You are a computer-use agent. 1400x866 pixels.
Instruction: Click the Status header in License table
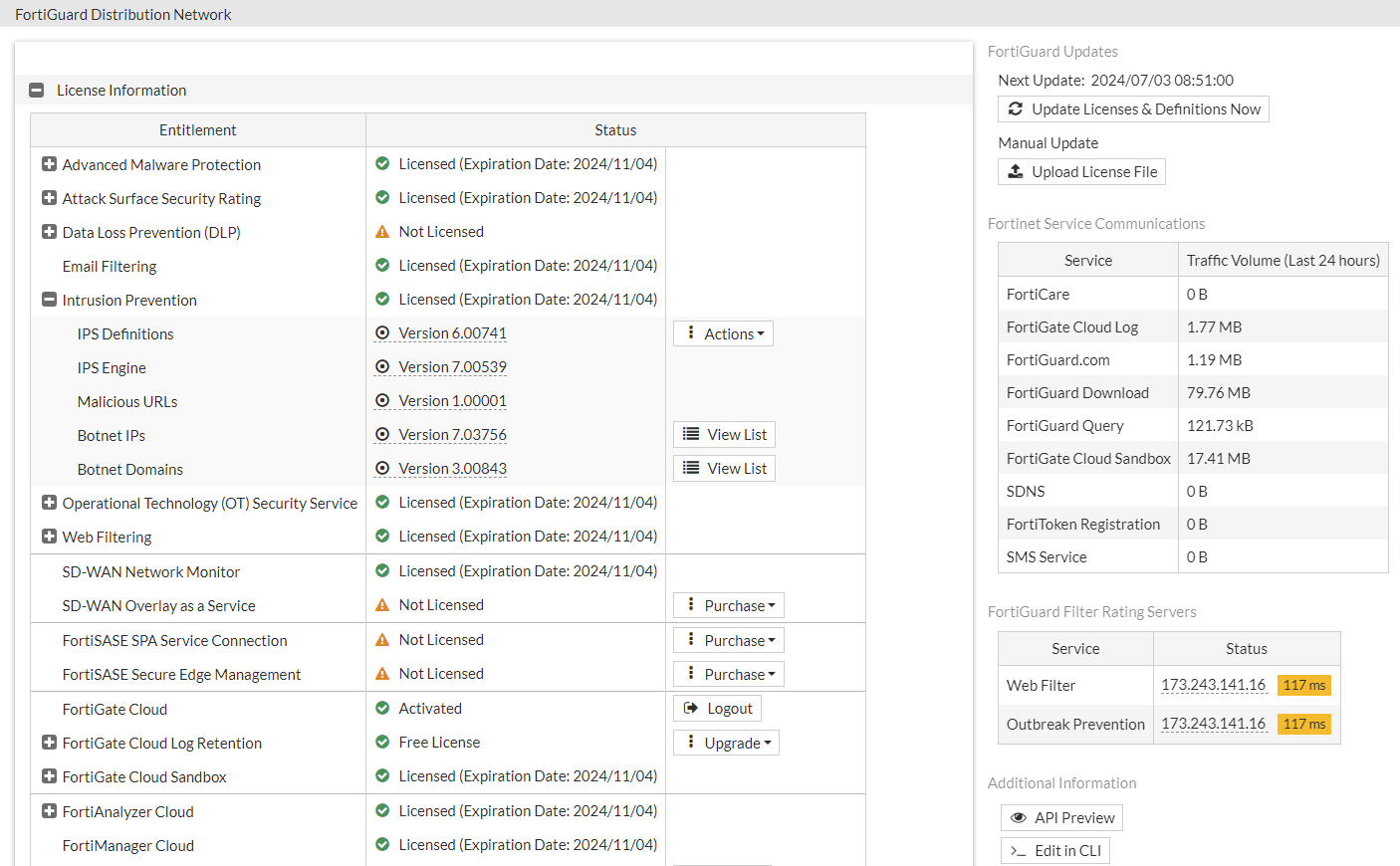tap(615, 130)
